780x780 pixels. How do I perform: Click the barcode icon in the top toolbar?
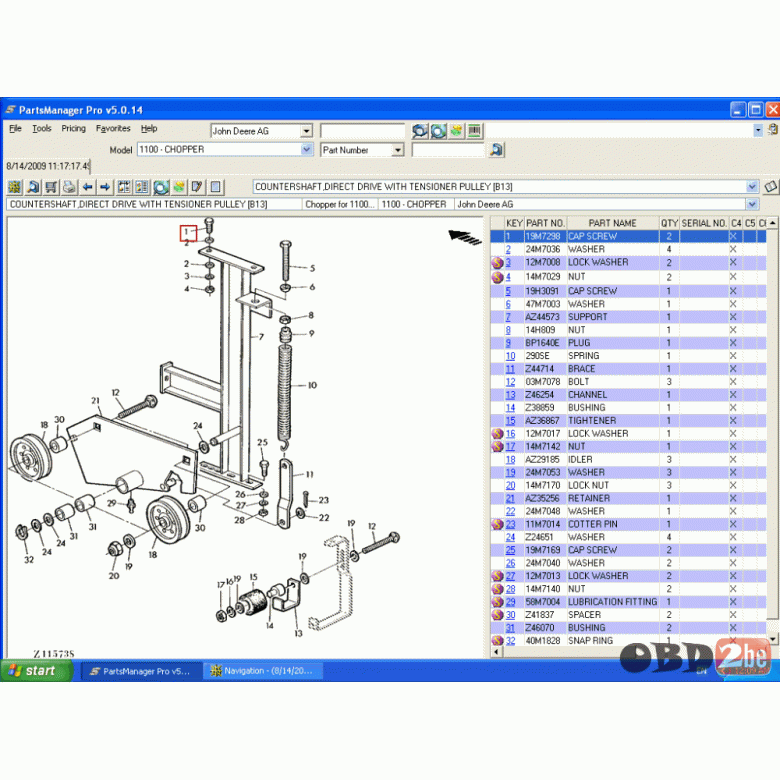click(475, 131)
